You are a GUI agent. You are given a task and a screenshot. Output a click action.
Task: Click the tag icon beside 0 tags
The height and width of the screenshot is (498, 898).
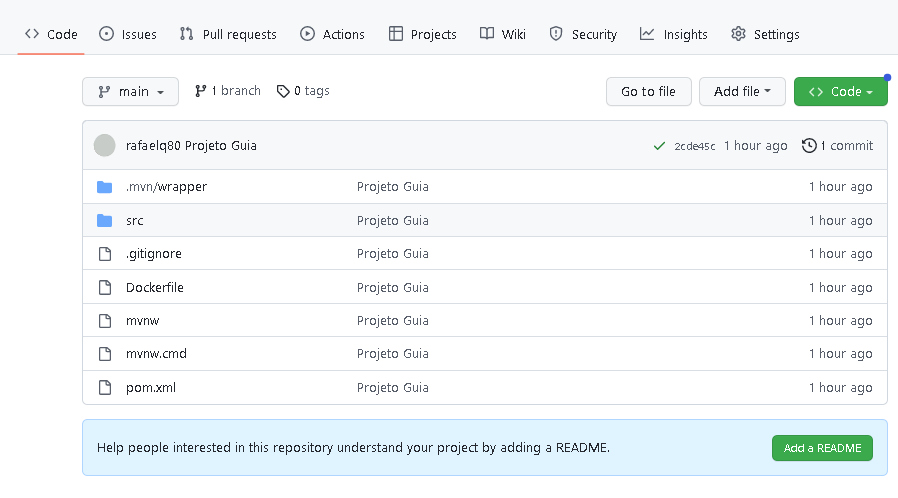(283, 91)
